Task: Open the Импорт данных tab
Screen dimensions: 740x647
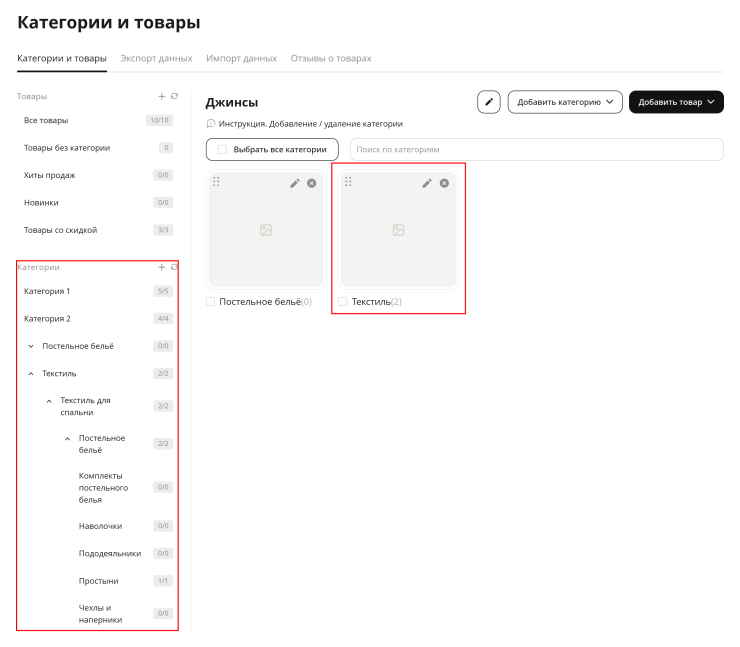Action: coord(241,59)
